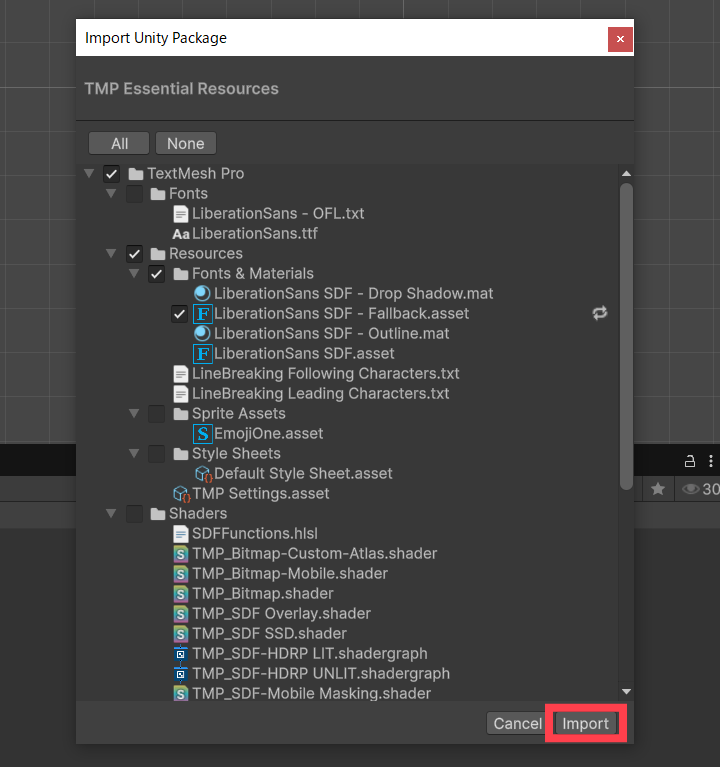Click the TMP Settings.asset icon
Image resolution: width=720 pixels, height=767 pixels.
pyautogui.click(x=181, y=494)
